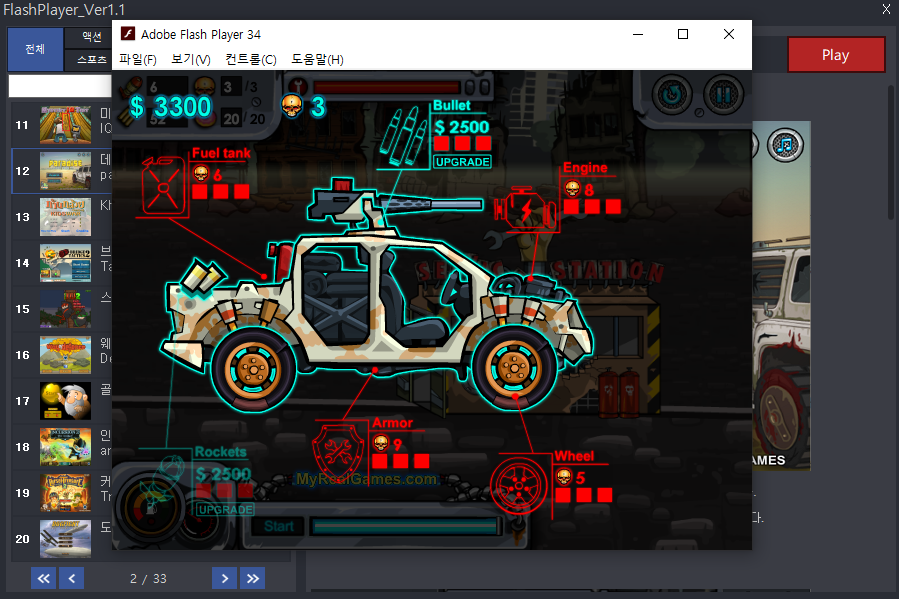Select the 전체 category tab

pyautogui.click(x=35, y=49)
